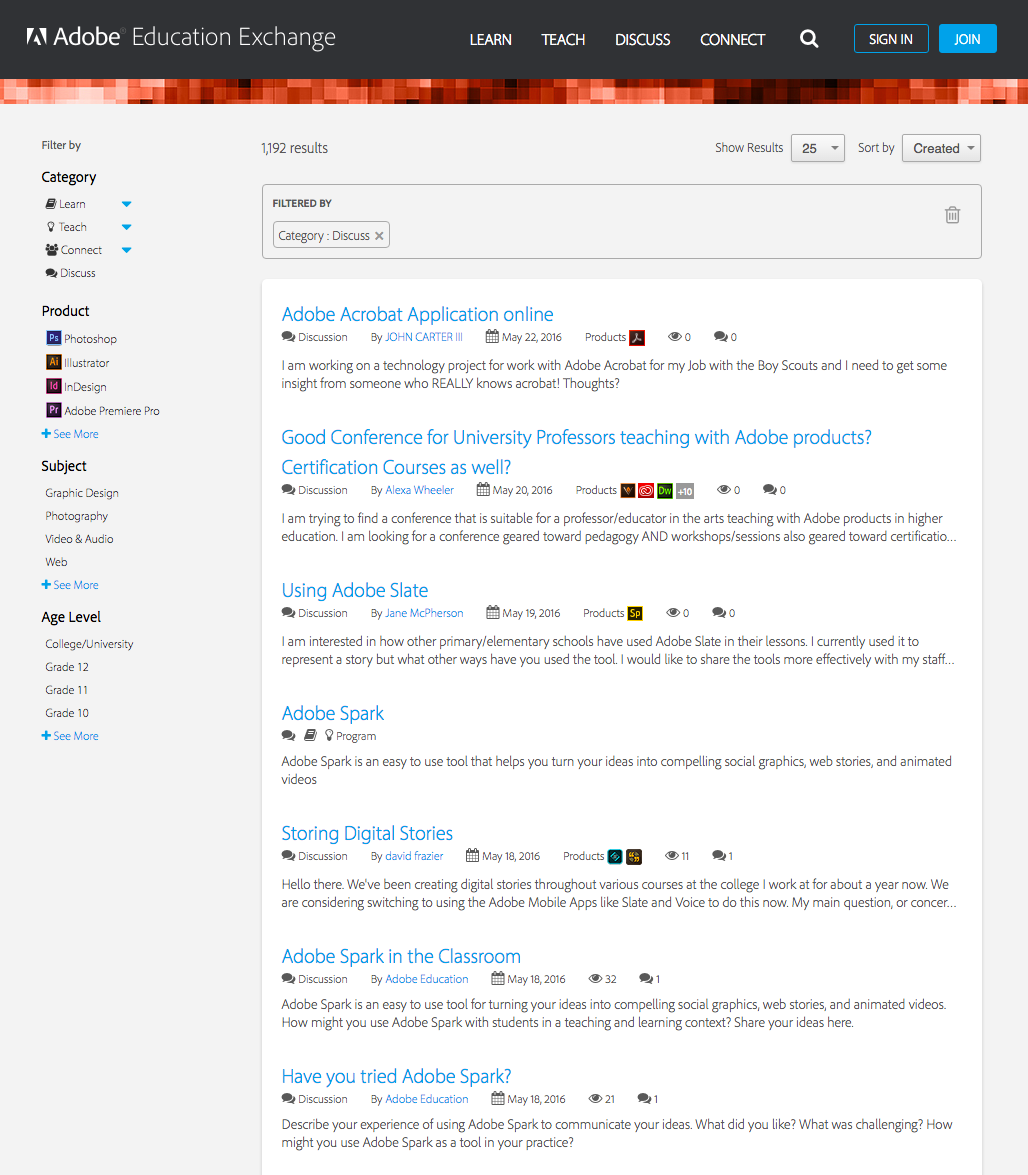The image size is (1028, 1175).
Task: Open the Using Adobe Slate discussion
Action: tap(355, 590)
